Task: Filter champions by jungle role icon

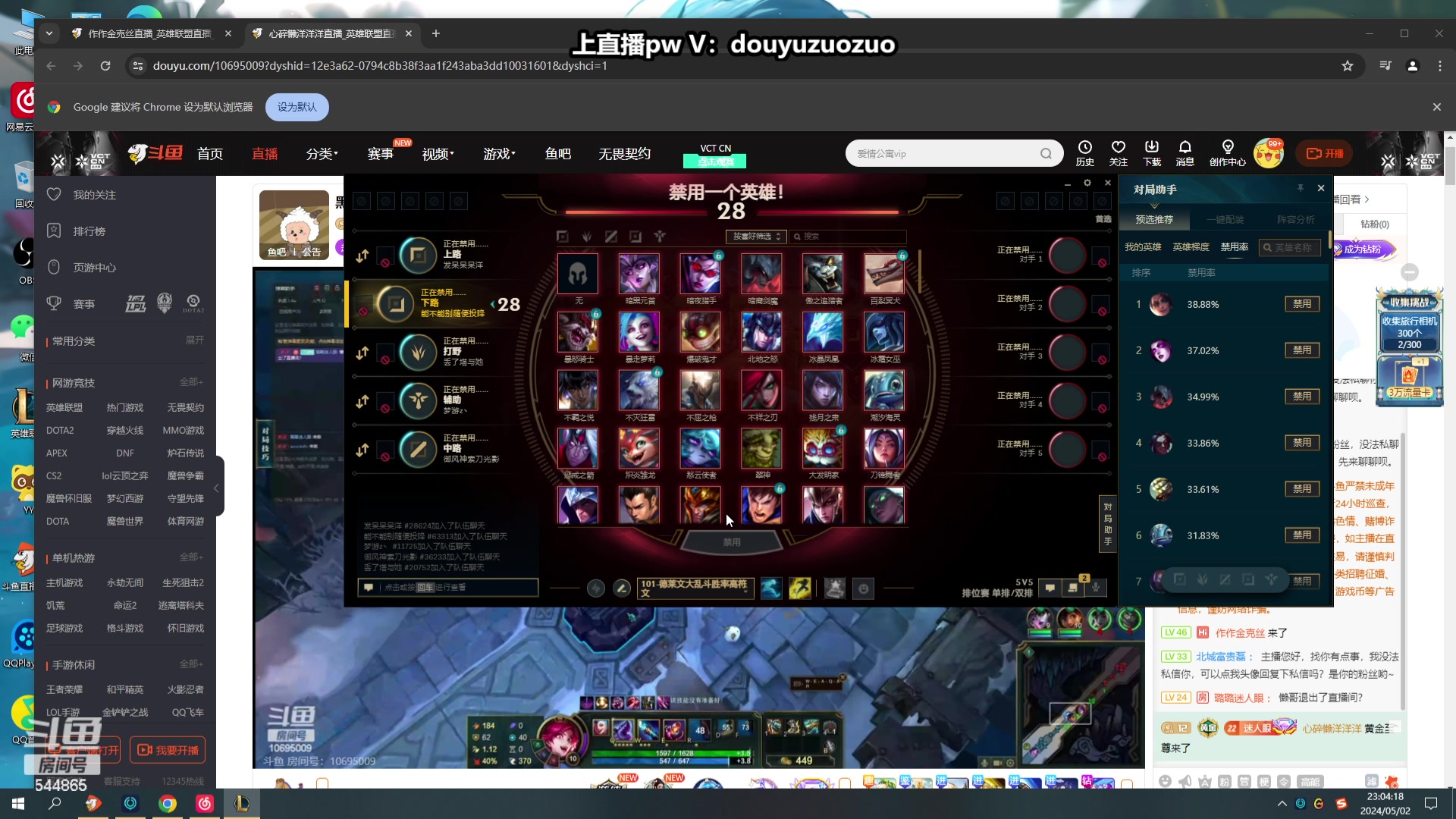Action: pos(586,237)
